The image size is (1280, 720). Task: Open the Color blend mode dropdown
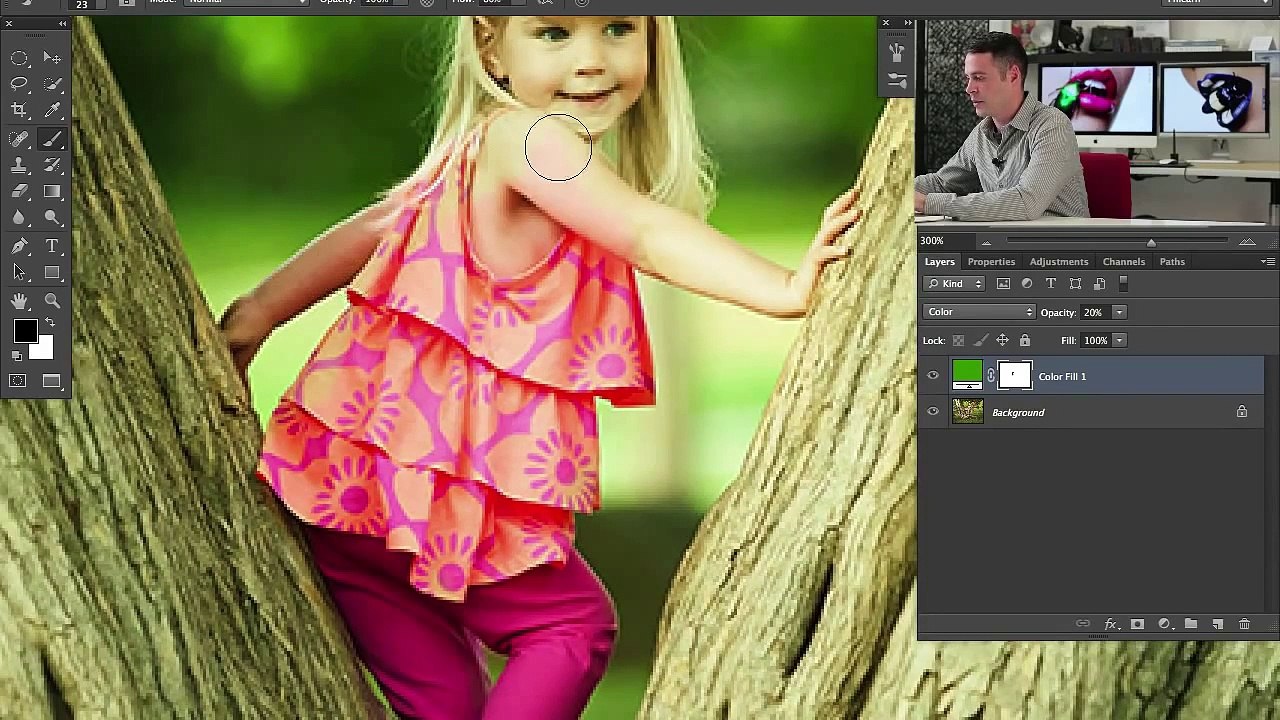tap(979, 312)
